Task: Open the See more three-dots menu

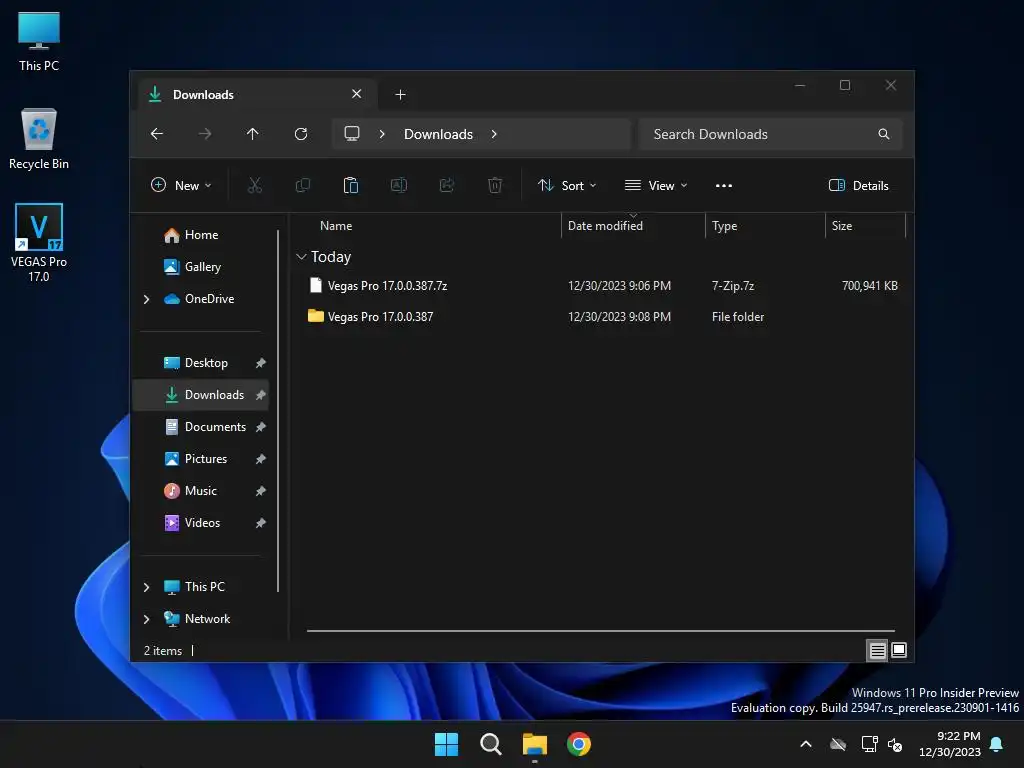Action: coord(724,185)
